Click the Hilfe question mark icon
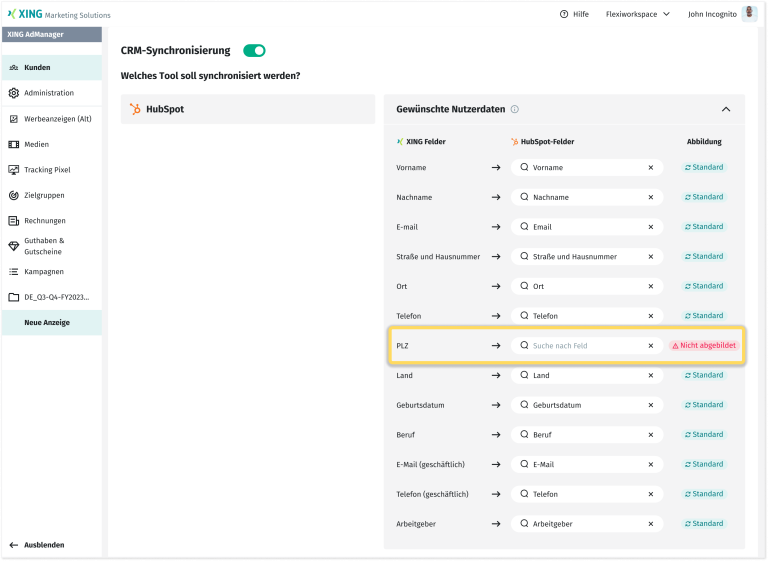Viewport: 768px width, 561px height. [564, 14]
